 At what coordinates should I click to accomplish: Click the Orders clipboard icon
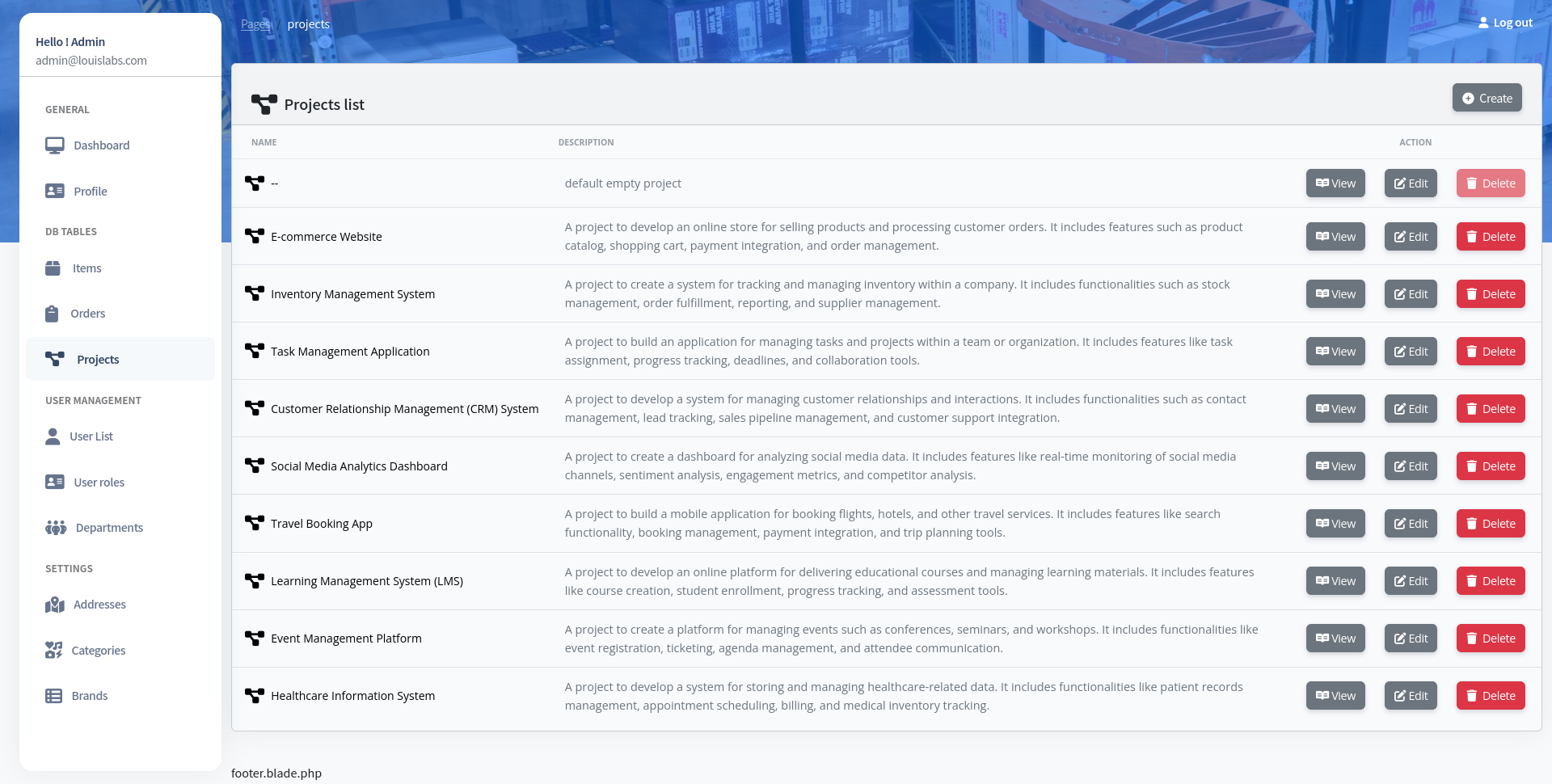(52, 314)
